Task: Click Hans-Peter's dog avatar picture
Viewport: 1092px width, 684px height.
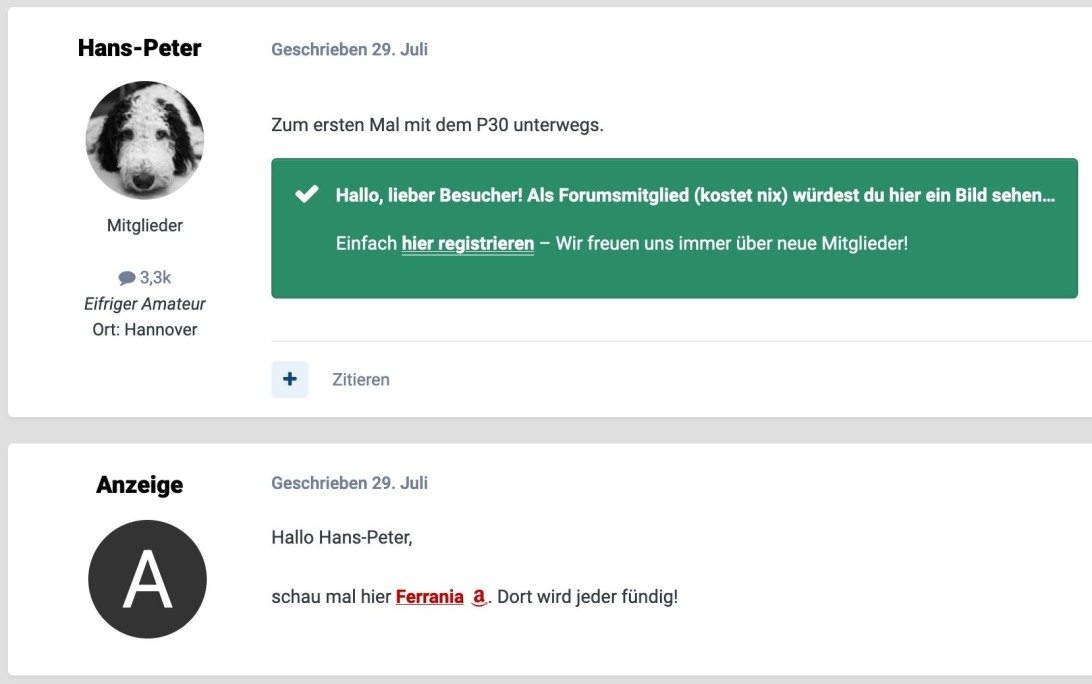Action: 145,140
